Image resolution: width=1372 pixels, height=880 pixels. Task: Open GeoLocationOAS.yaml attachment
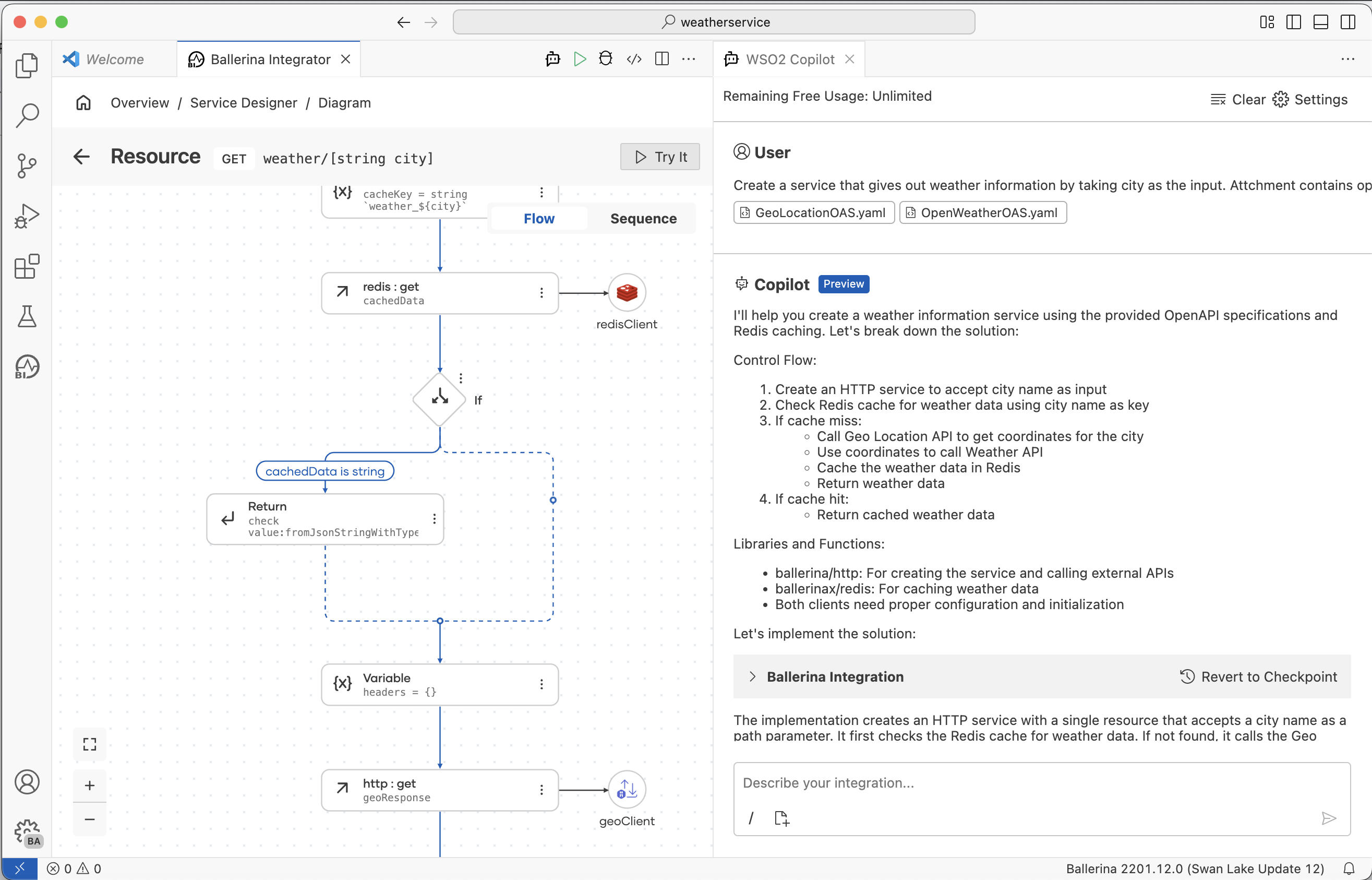(x=814, y=212)
